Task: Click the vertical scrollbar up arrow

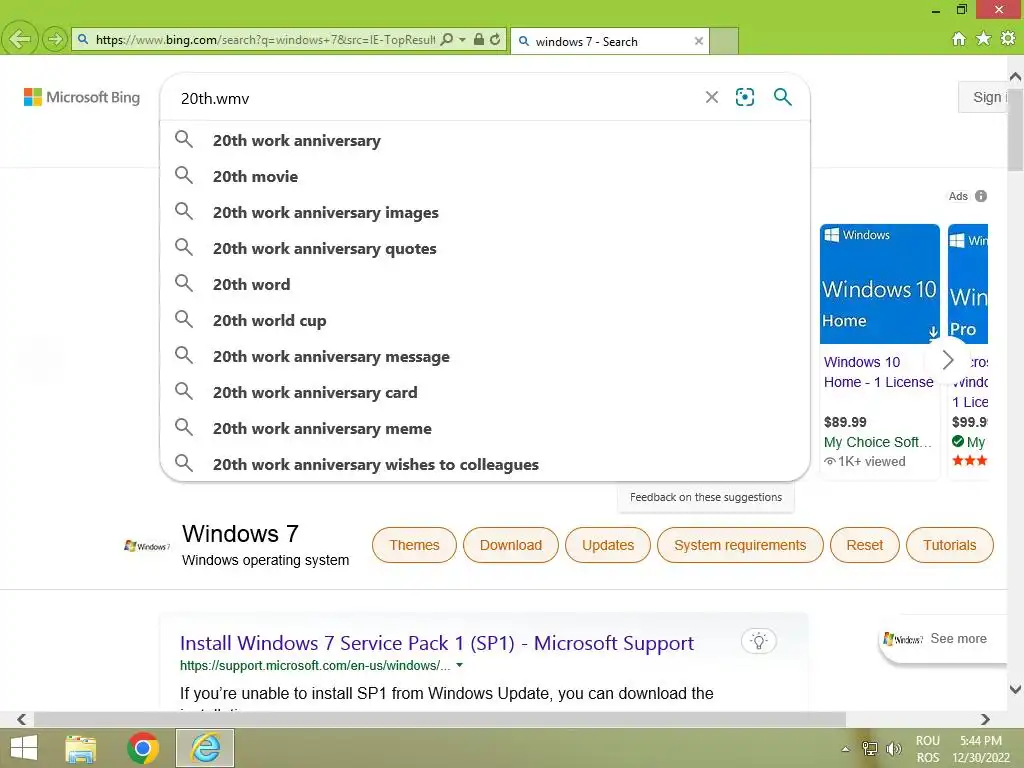Action: (x=1016, y=76)
